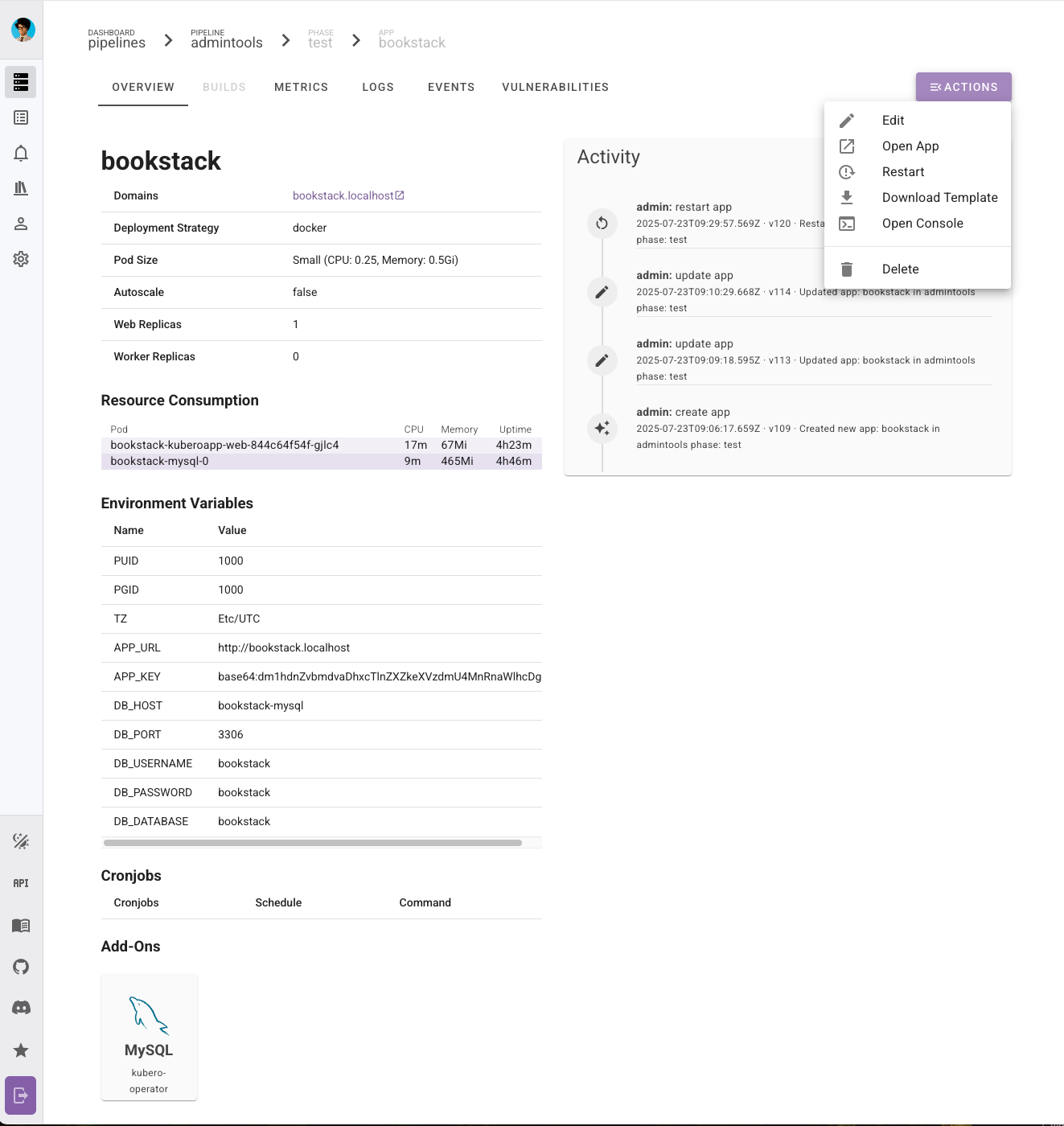The width and height of the screenshot is (1064, 1126).
Task: Switch to the Vulnerabilities tab
Action: [x=555, y=87]
